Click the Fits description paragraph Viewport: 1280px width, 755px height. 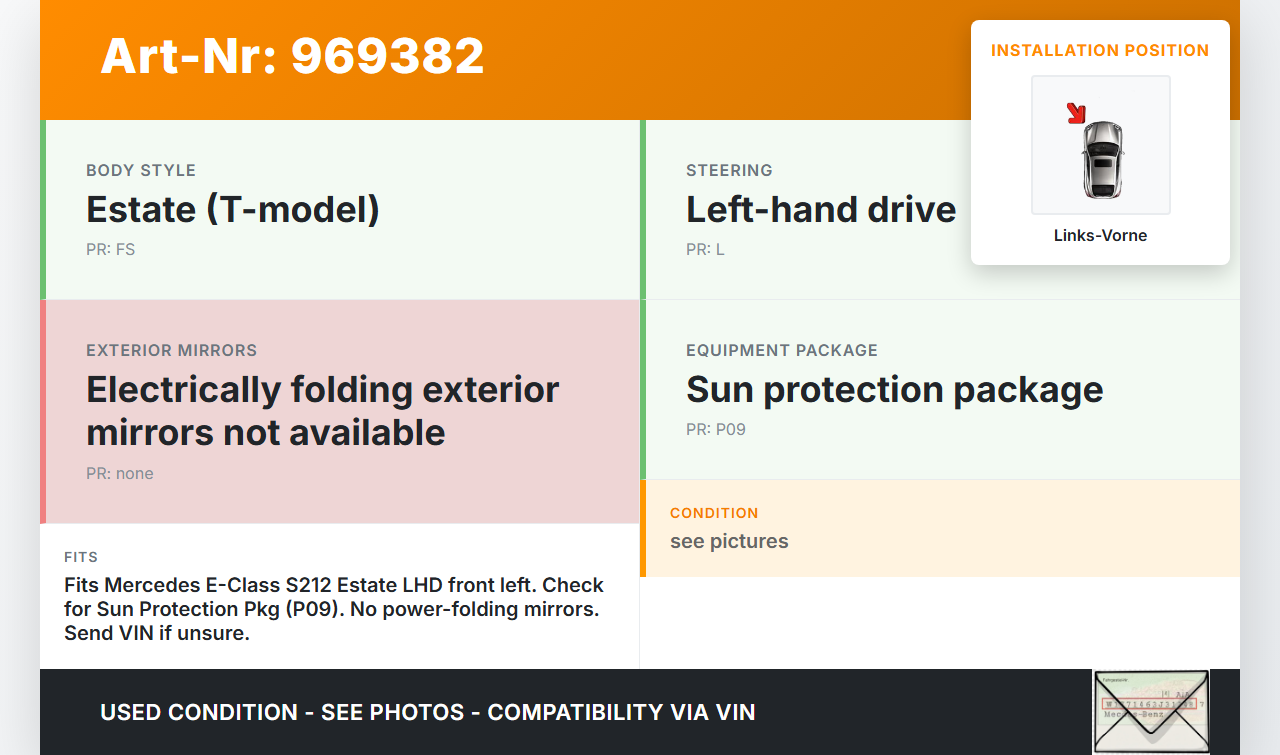pos(334,608)
